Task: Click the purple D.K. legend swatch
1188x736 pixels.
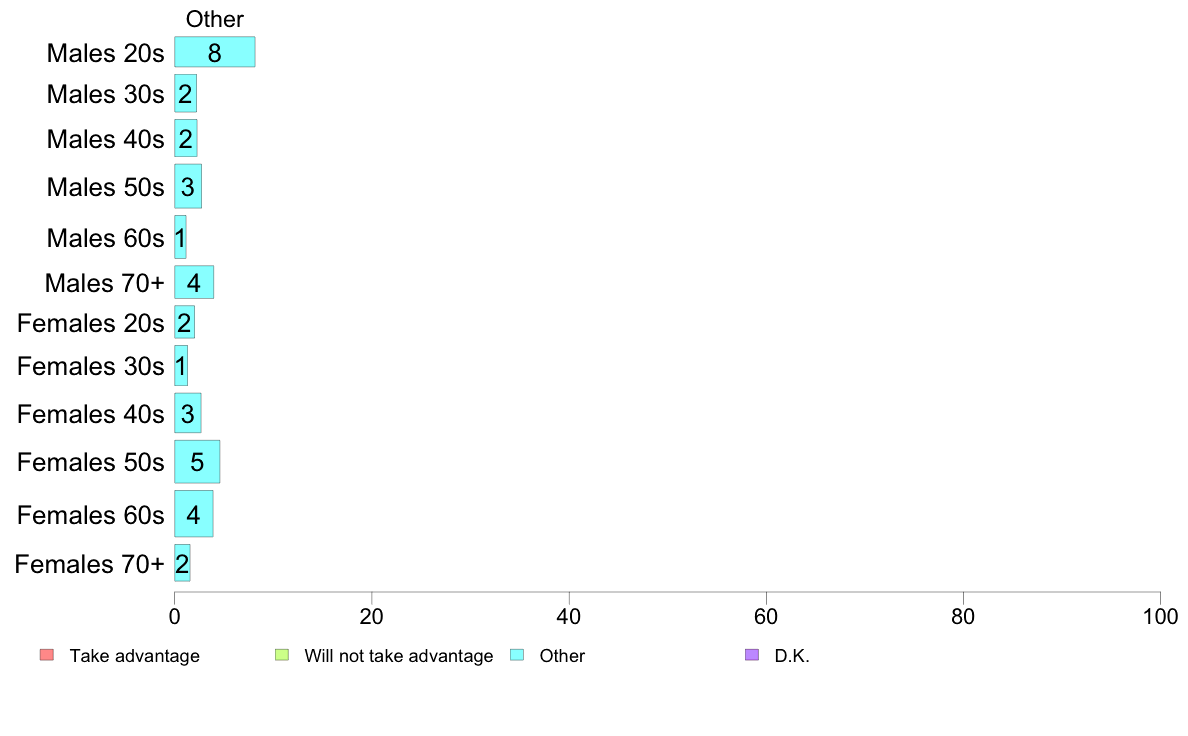Action: pos(752,655)
